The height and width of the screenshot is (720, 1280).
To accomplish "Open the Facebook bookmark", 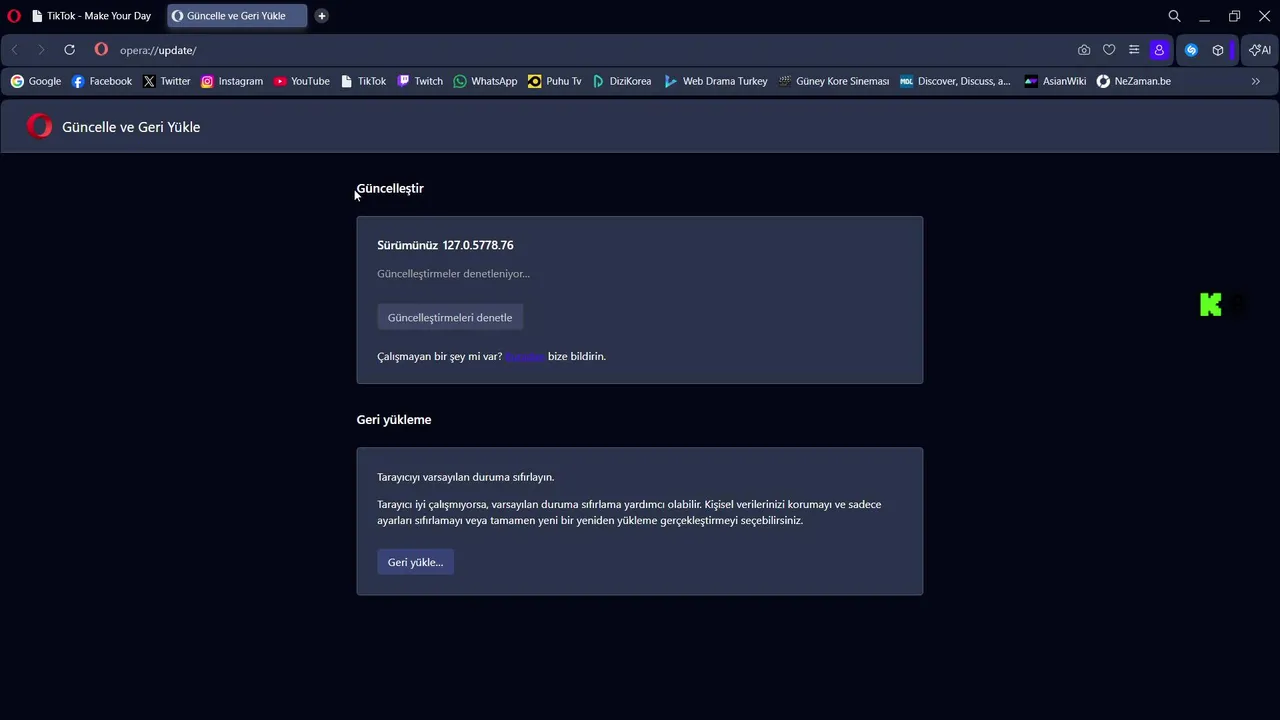I will pos(102,81).
